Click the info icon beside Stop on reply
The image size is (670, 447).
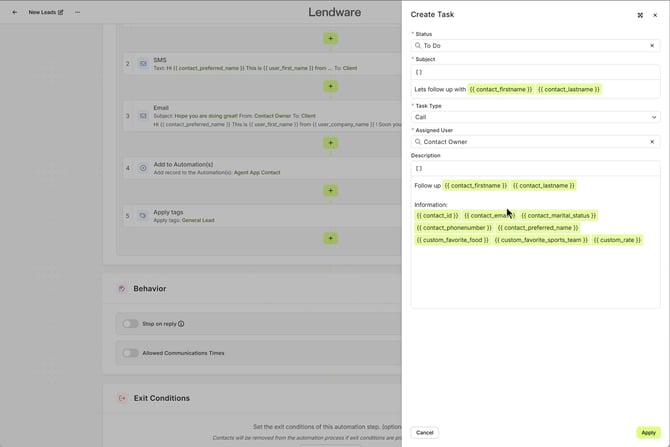click(x=181, y=324)
